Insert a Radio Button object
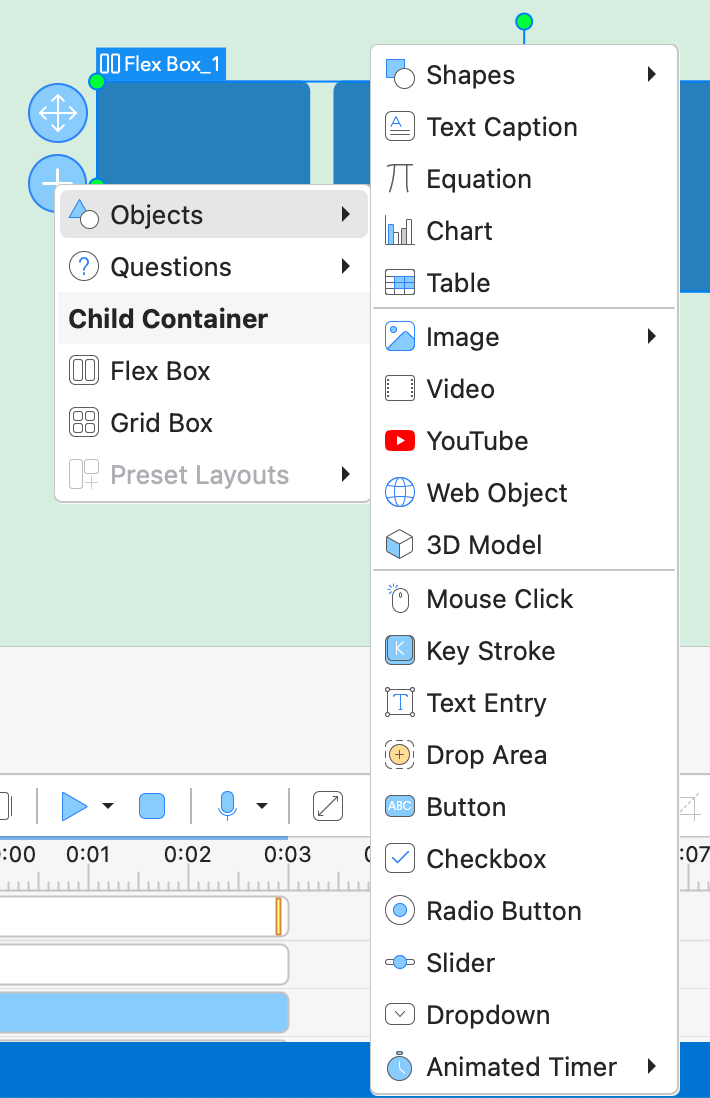This screenshot has height=1098, width=710. [503, 911]
